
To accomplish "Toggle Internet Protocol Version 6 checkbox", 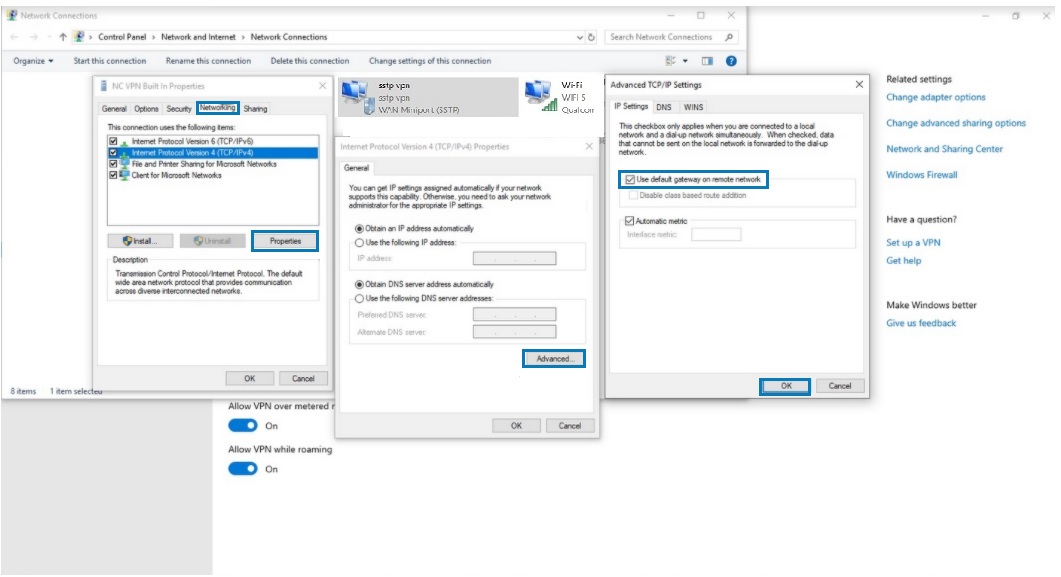I will [113, 141].
